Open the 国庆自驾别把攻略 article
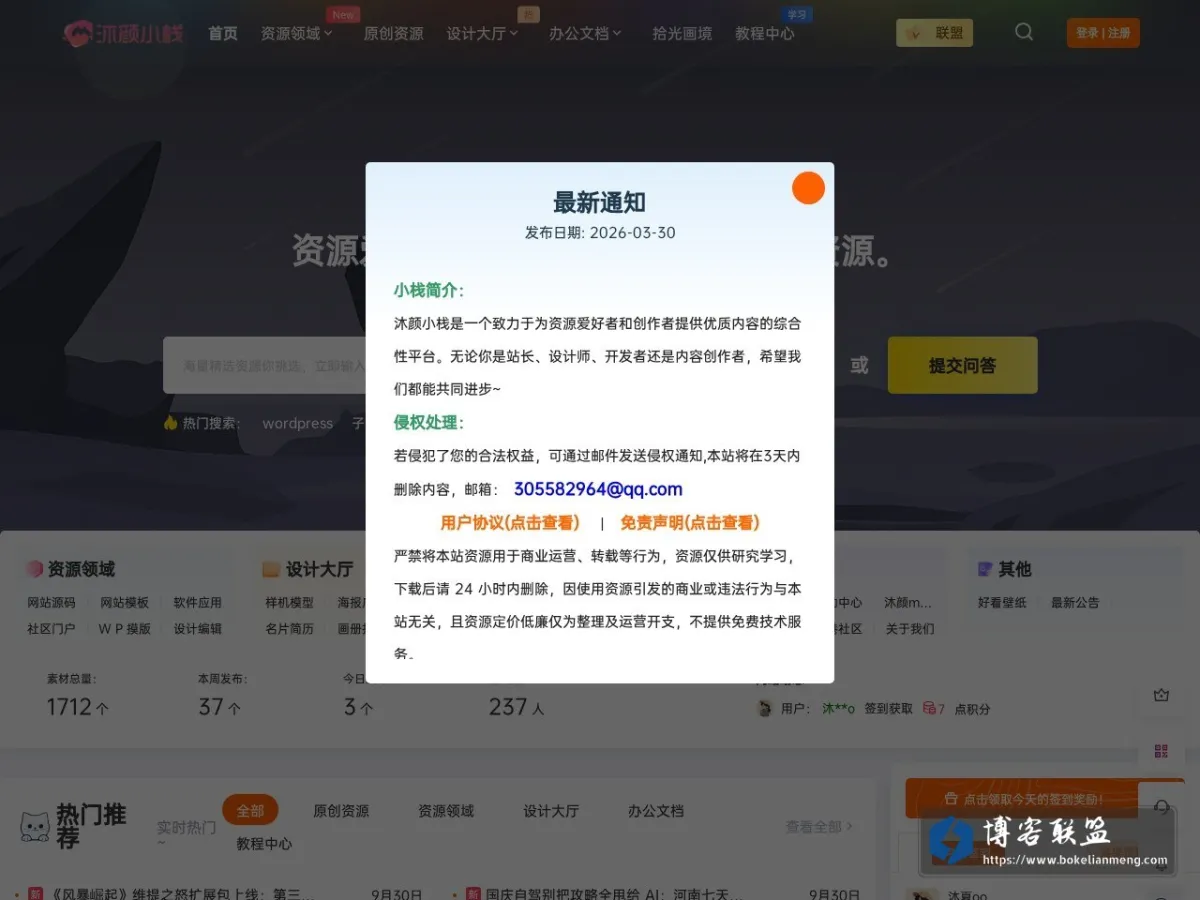Screen dimensions: 1200x900 [614, 893]
